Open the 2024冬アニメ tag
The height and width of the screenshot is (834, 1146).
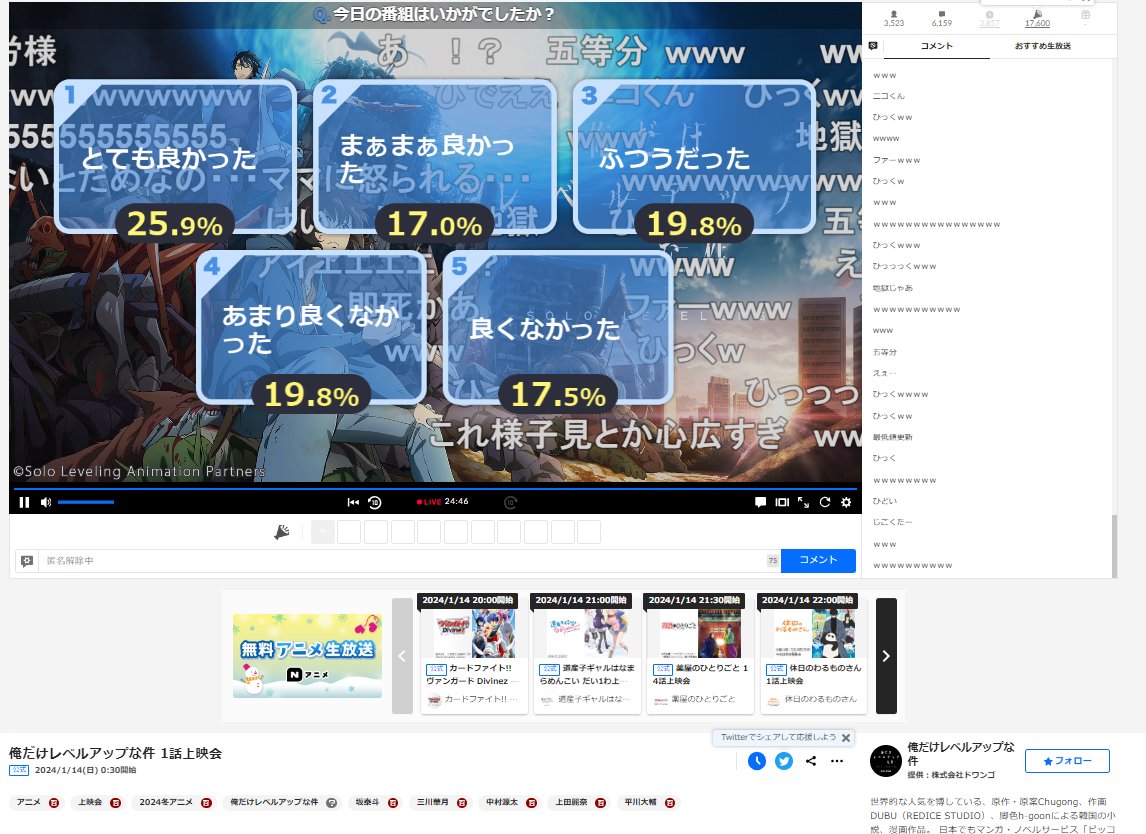pyautogui.click(x=166, y=803)
